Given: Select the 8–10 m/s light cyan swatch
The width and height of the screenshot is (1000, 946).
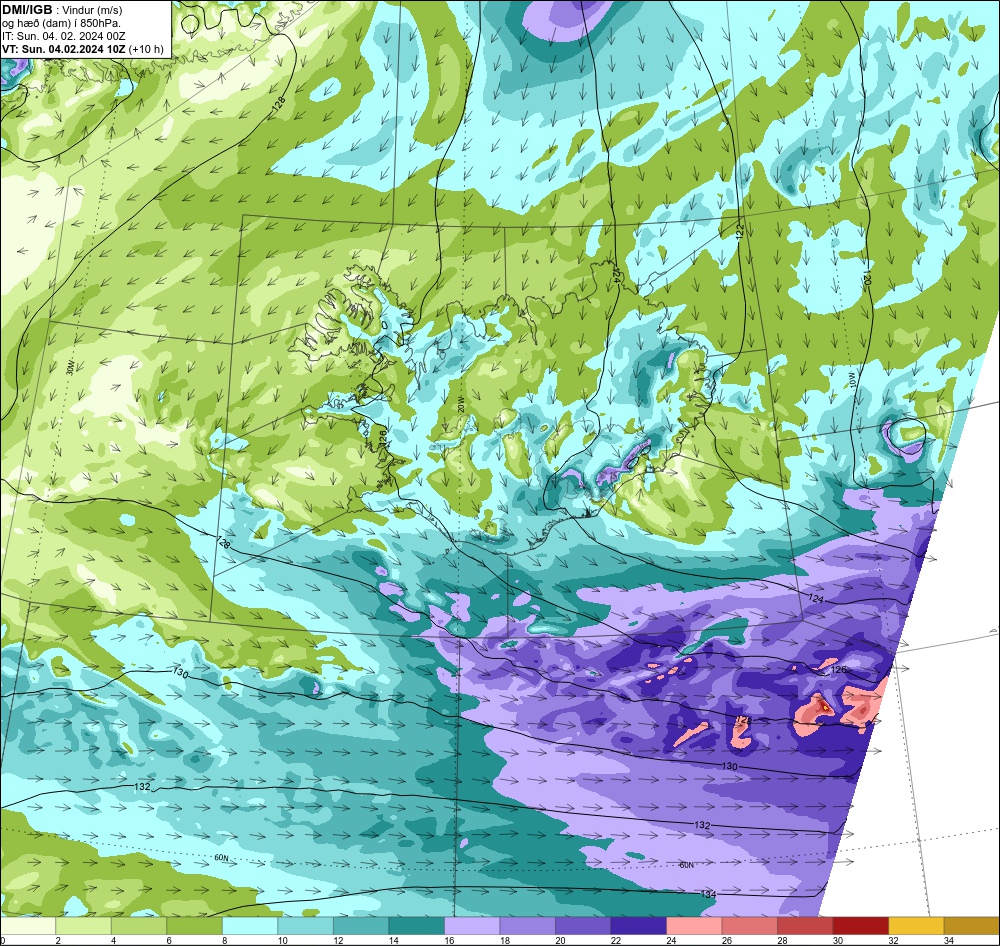Looking at the screenshot, I should pos(250,926).
